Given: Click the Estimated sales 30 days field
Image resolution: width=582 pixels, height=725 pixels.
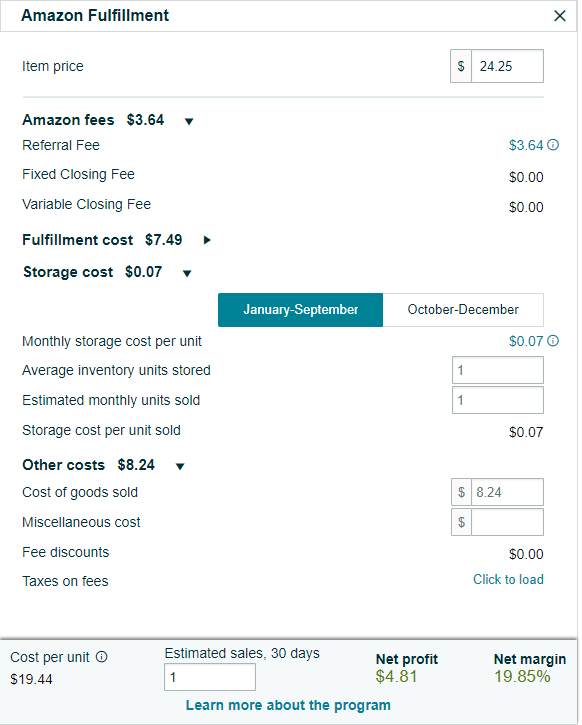Looking at the screenshot, I should click(210, 677).
